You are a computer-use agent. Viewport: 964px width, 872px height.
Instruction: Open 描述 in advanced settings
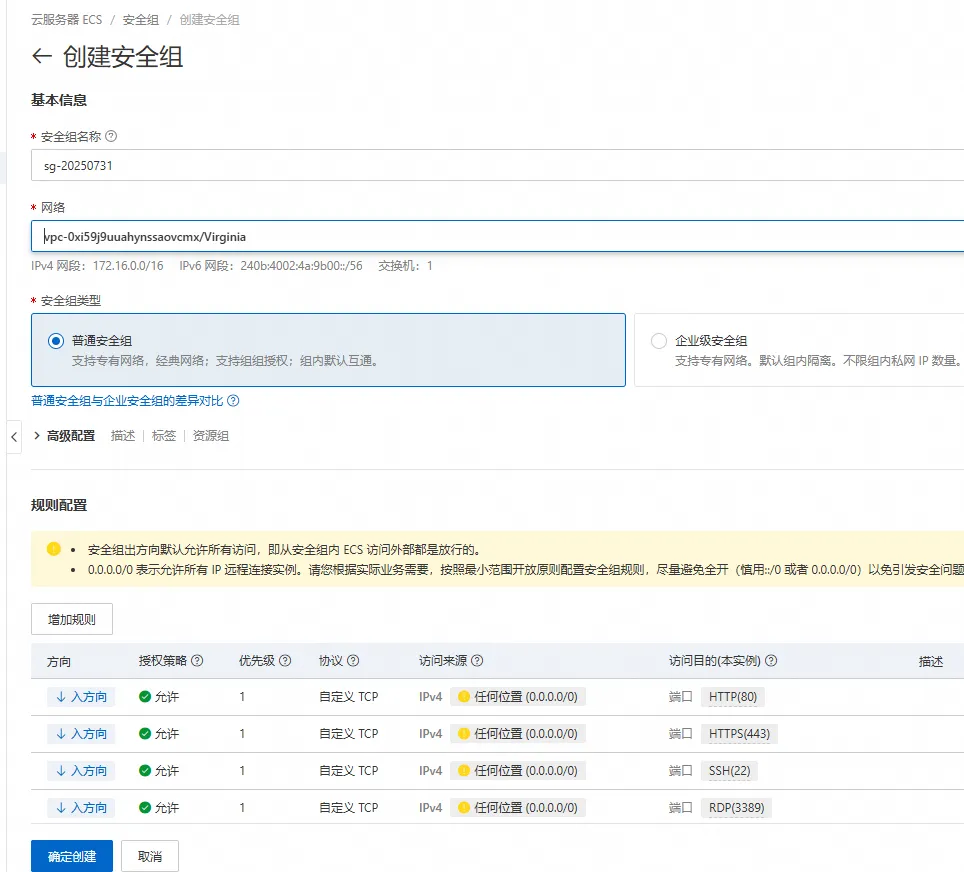pos(123,436)
